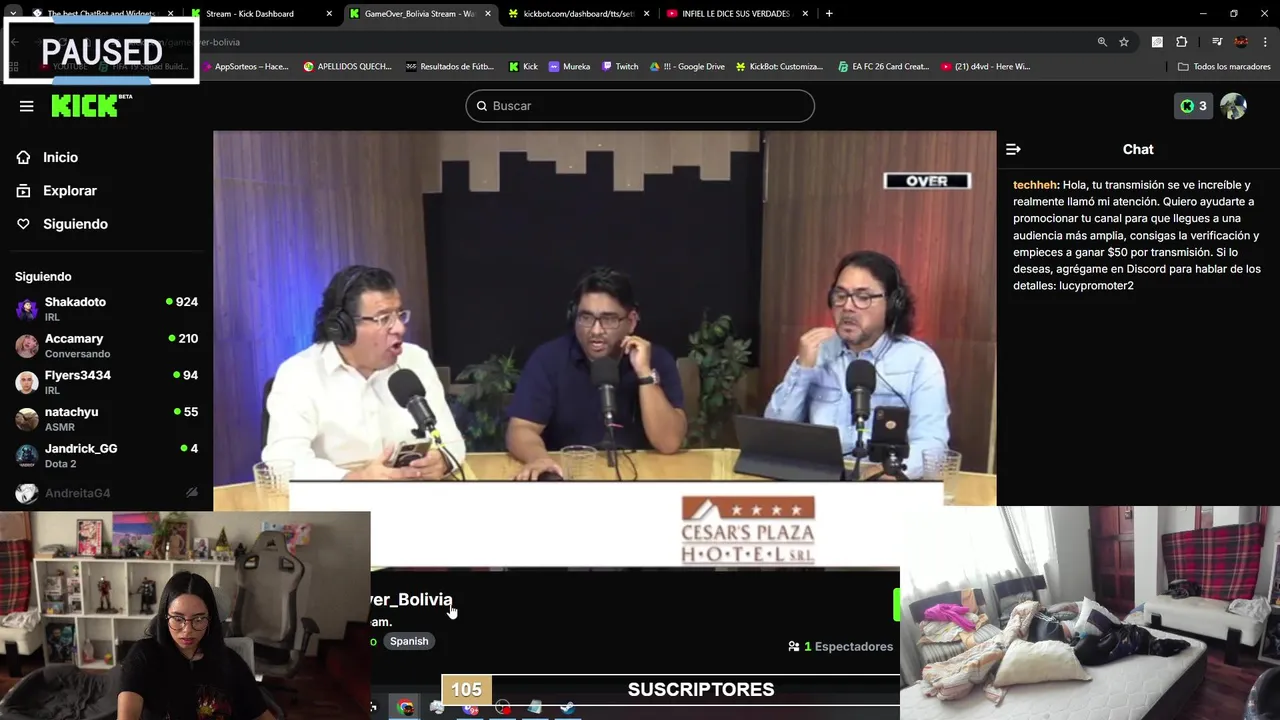The width and height of the screenshot is (1280, 720).
Task: Open the APELLIDOS QUECH... bookmark
Action: point(348,67)
